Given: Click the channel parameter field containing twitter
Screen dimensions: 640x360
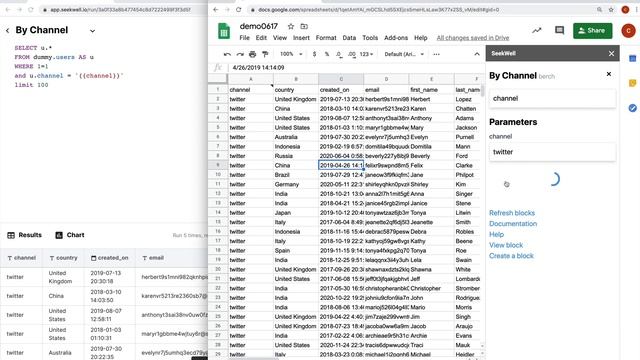Looking at the screenshot, I should (x=552, y=152).
